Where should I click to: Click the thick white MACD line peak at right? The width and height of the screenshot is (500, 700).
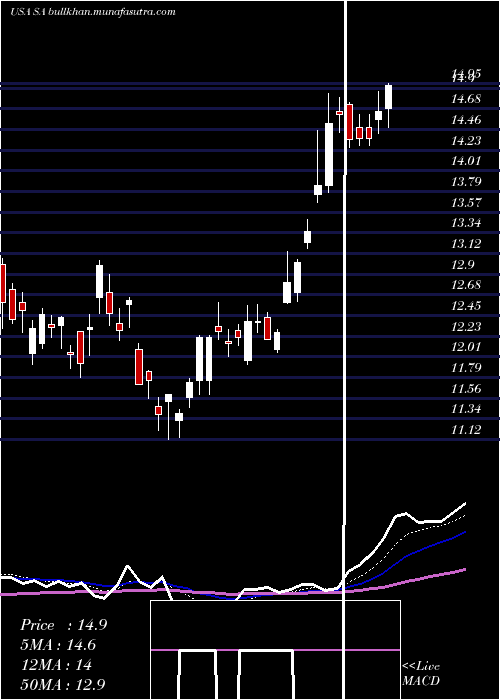click(x=464, y=504)
